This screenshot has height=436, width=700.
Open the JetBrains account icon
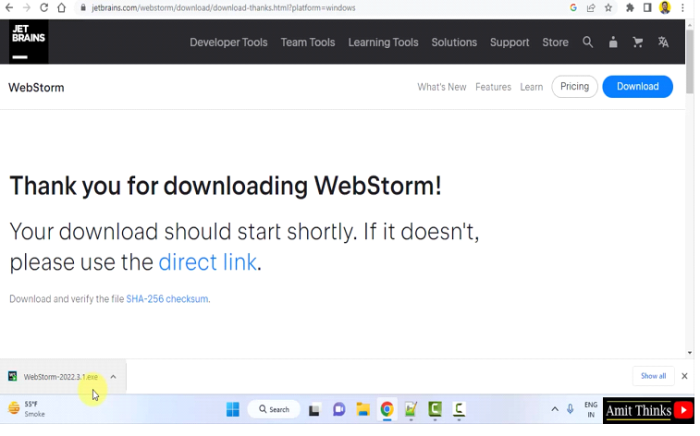pyautogui.click(x=613, y=42)
